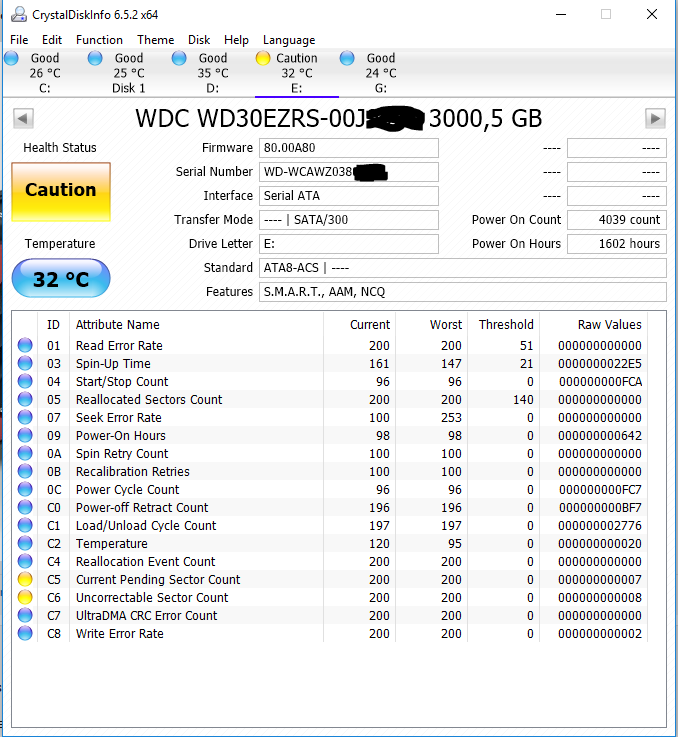Screen dimensions: 678x737
Task: Click the status icon for Spin-Up Time
Action: pos(25,363)
